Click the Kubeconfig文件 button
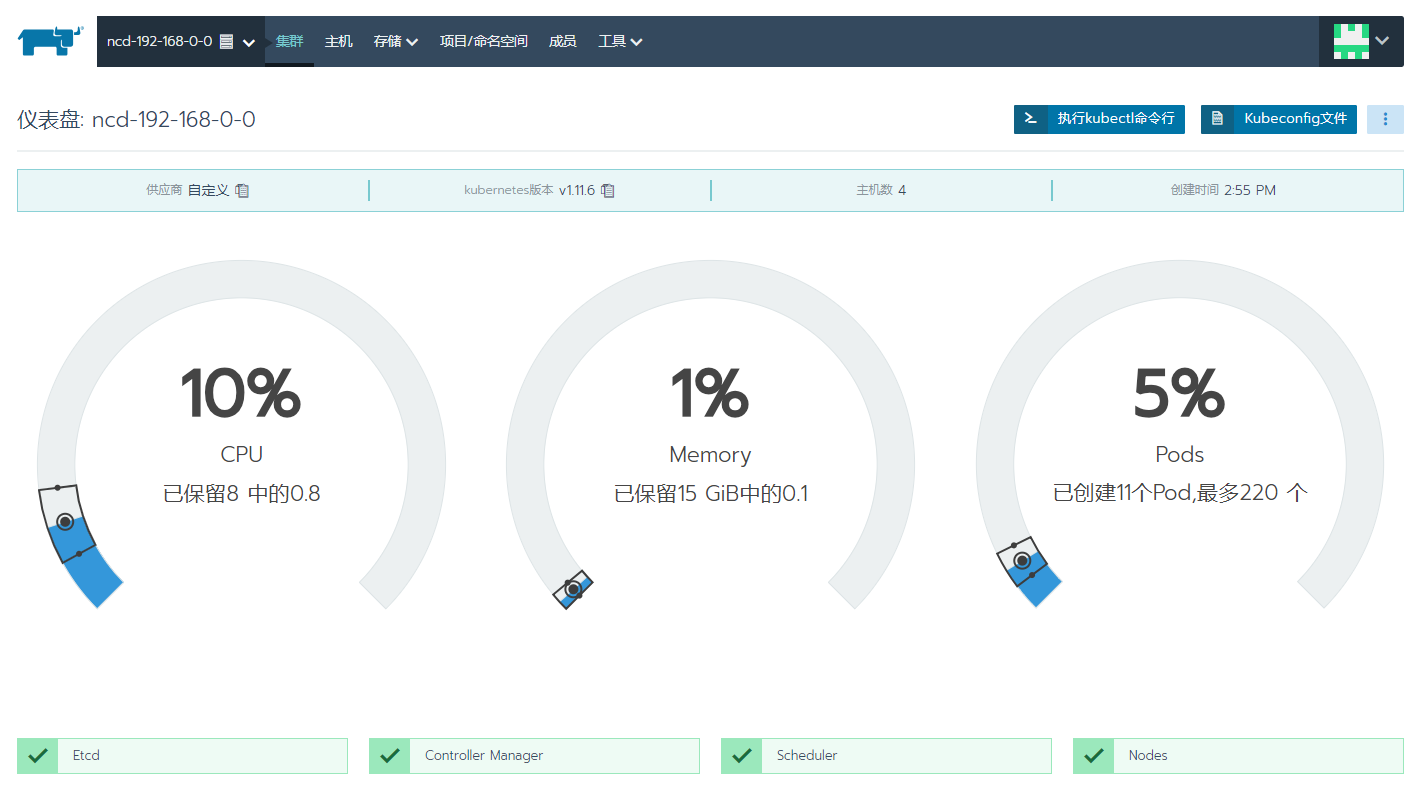 pyautogui.click(x=1279, y=119)
